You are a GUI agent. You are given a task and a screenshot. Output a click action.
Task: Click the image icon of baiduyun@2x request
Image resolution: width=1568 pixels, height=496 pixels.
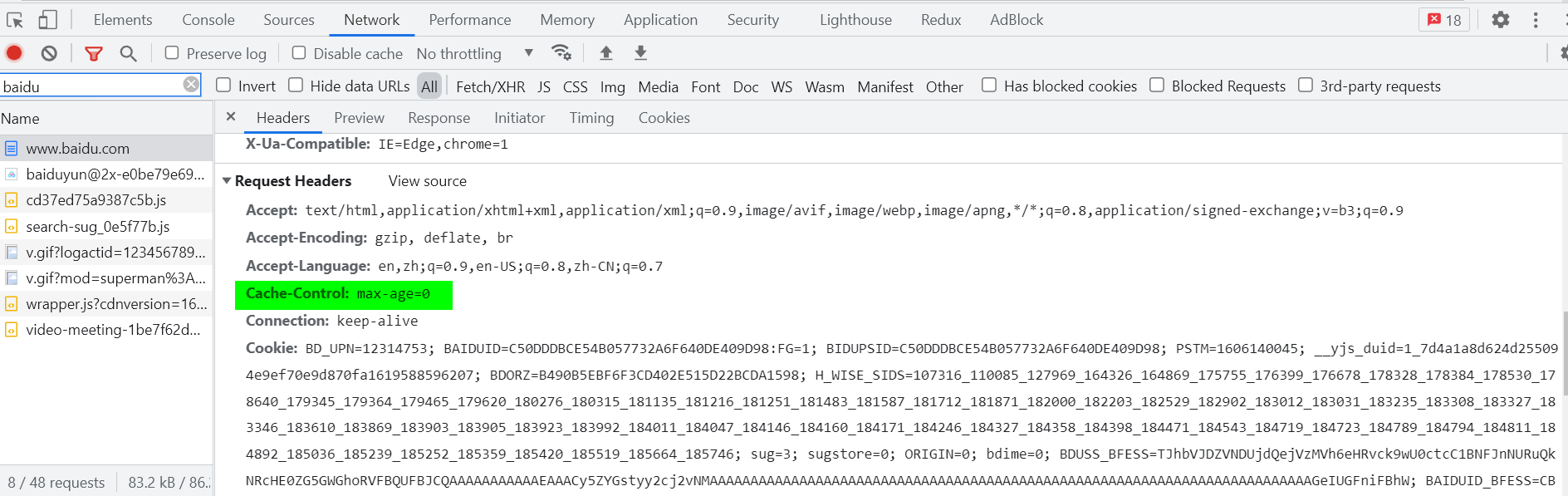point(11,174)
